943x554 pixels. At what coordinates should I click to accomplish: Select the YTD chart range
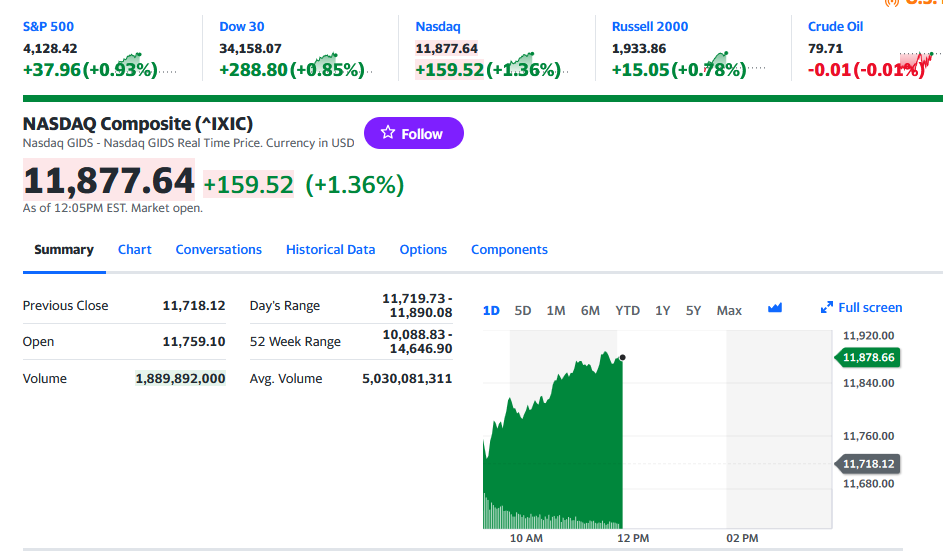[x=627, y=310]
